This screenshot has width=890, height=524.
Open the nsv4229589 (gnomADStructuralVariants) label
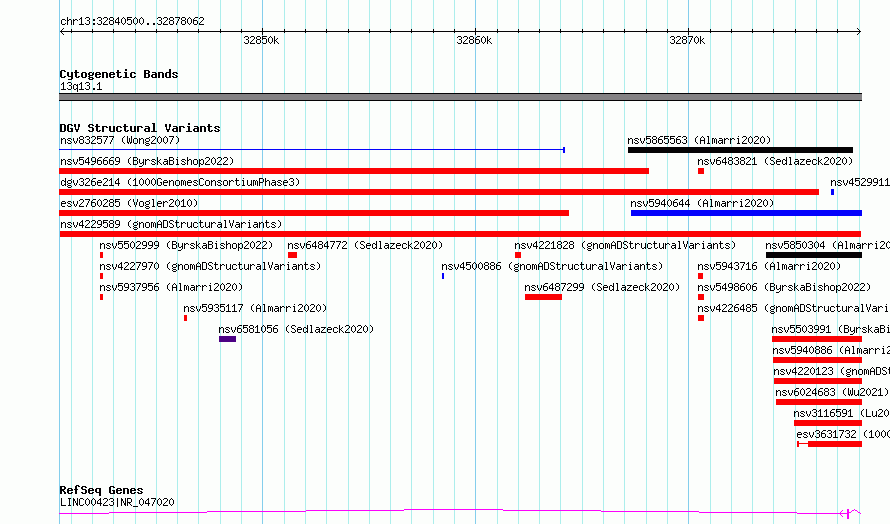tap(171, 224)
